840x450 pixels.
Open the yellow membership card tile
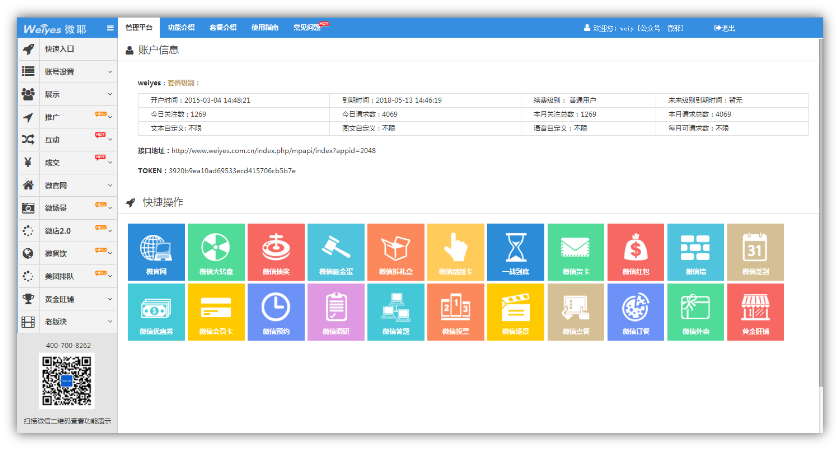216,312
